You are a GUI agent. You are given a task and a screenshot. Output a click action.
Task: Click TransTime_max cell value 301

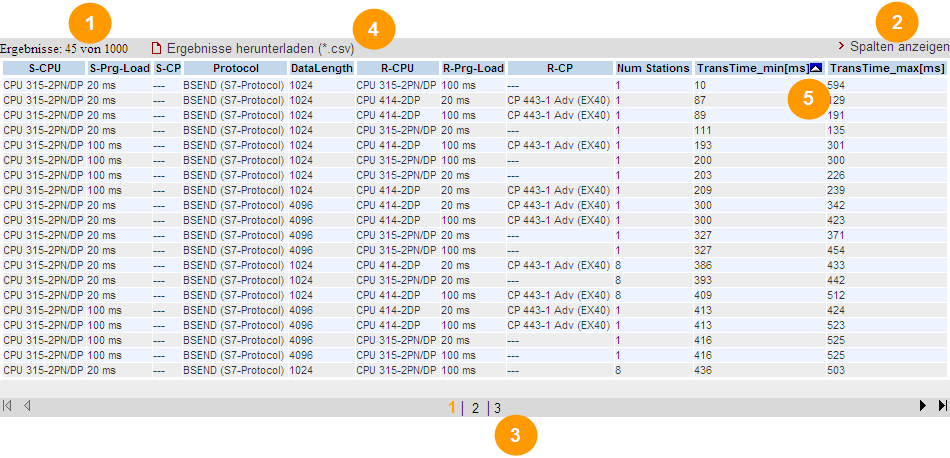click(x=836, y=145)
